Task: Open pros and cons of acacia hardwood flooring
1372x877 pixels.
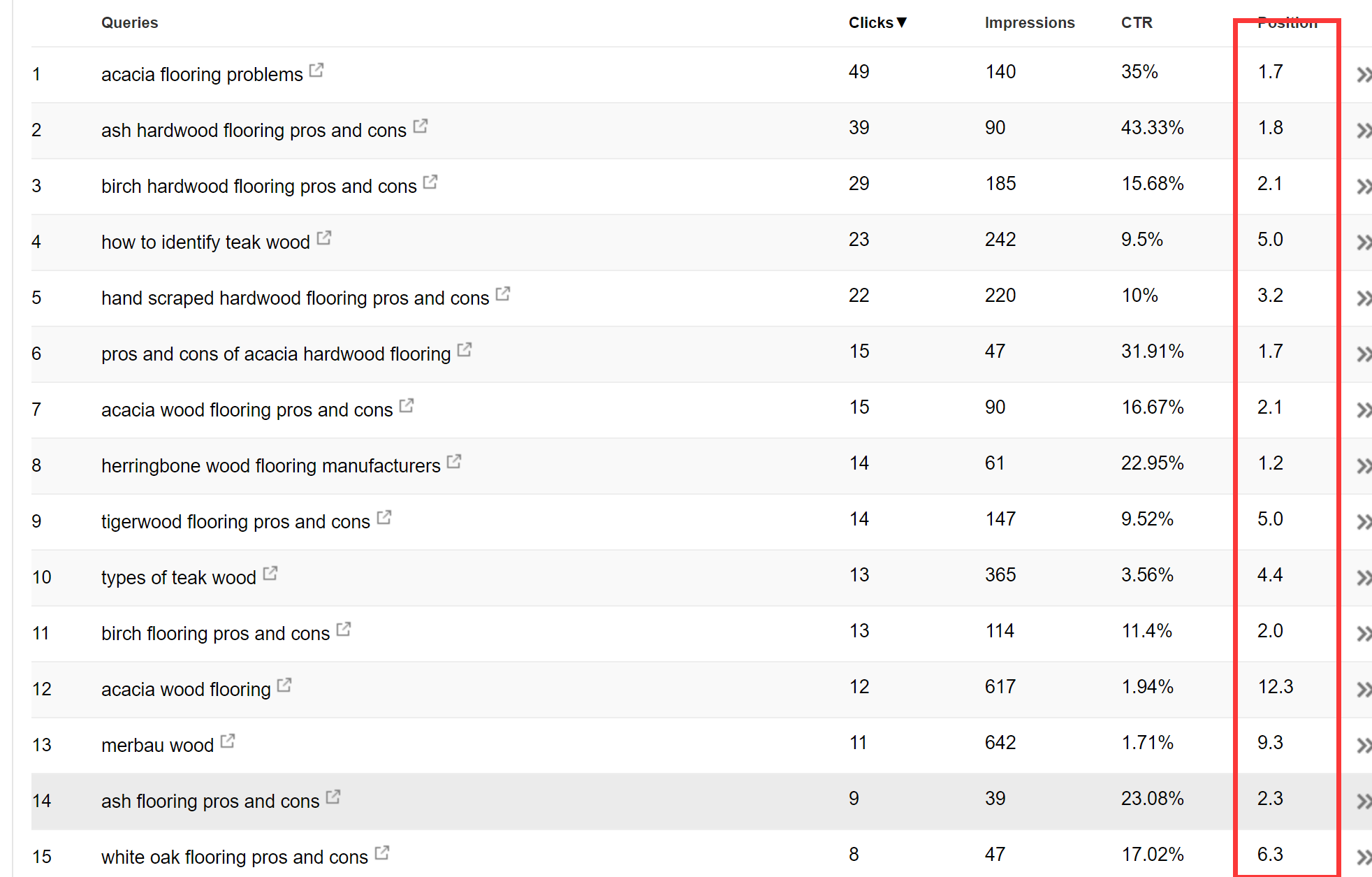Action: 276,354
